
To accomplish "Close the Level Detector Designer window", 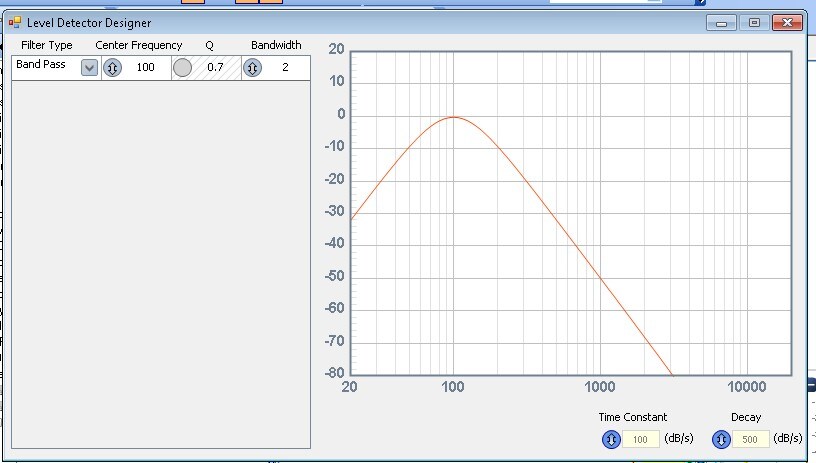I will pos(787,23).
